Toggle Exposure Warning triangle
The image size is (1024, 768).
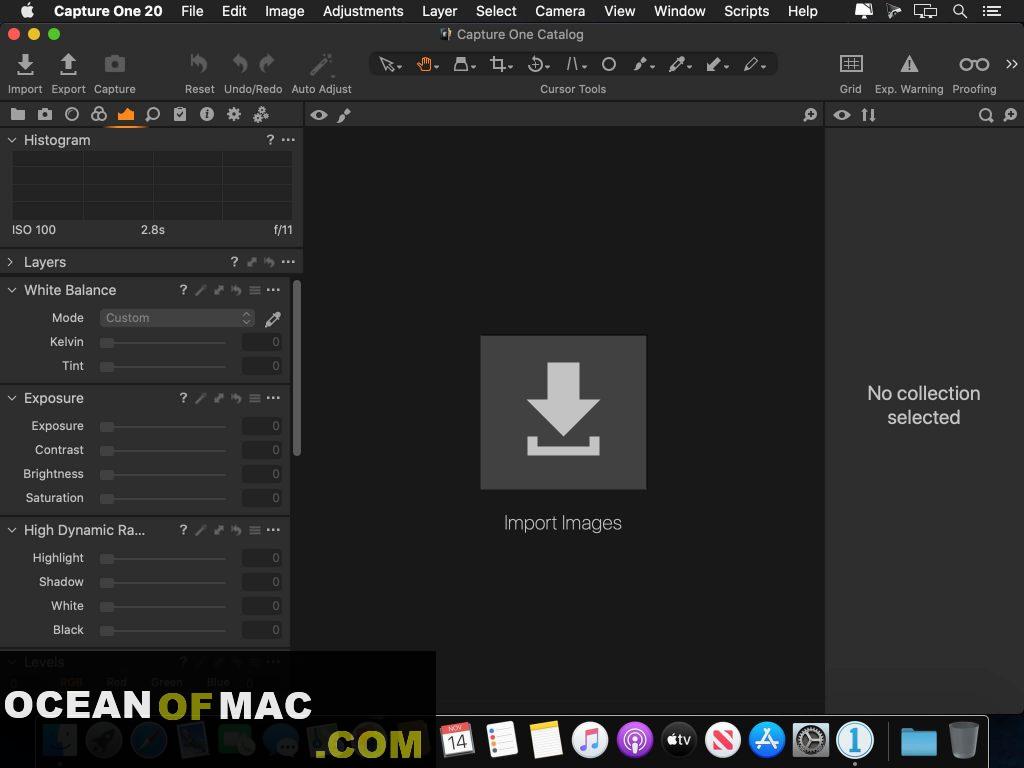[x=909, y=64]
